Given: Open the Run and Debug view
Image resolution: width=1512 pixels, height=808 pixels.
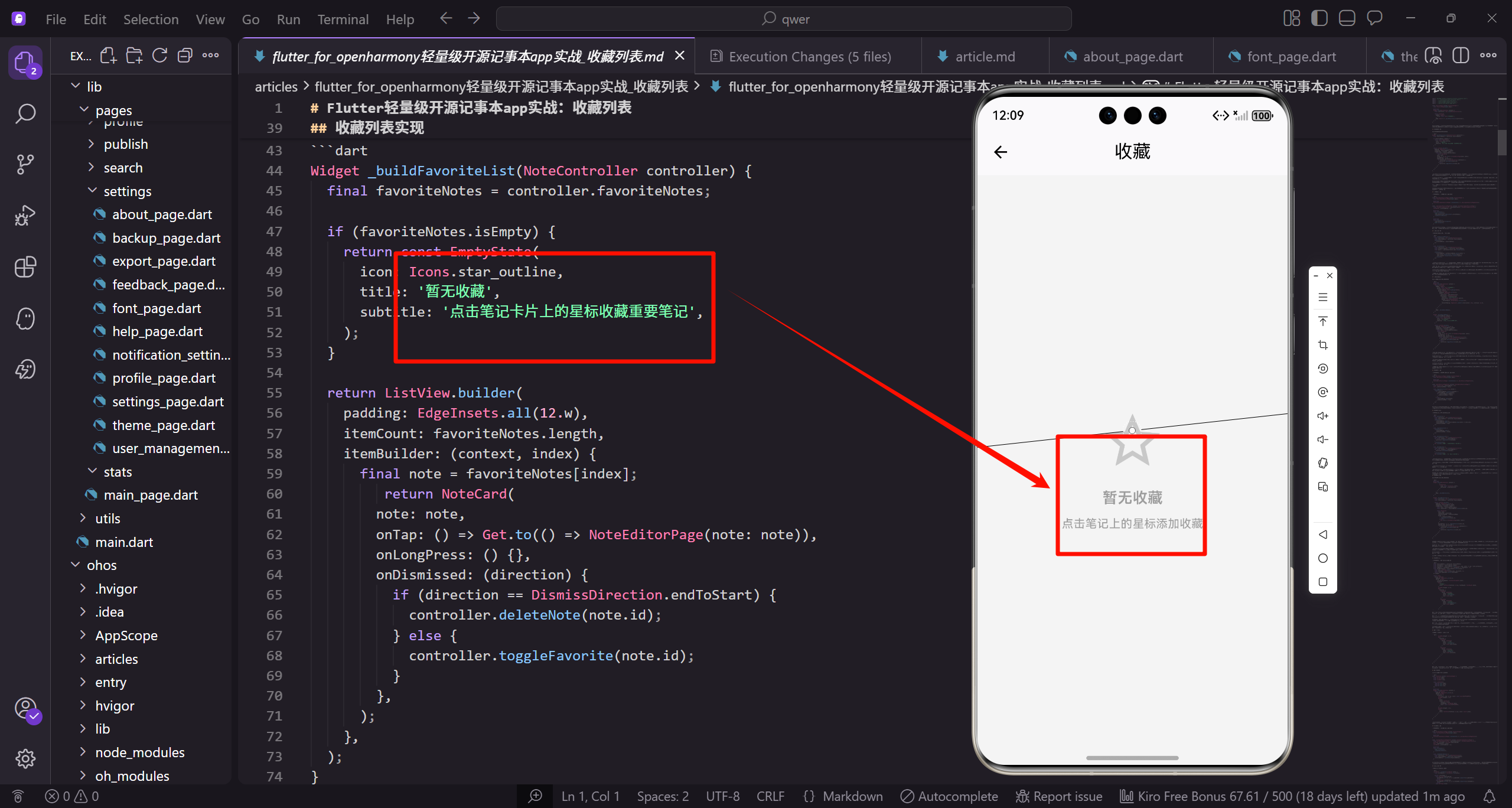Looking at the screenshot, I should point(25,216).
